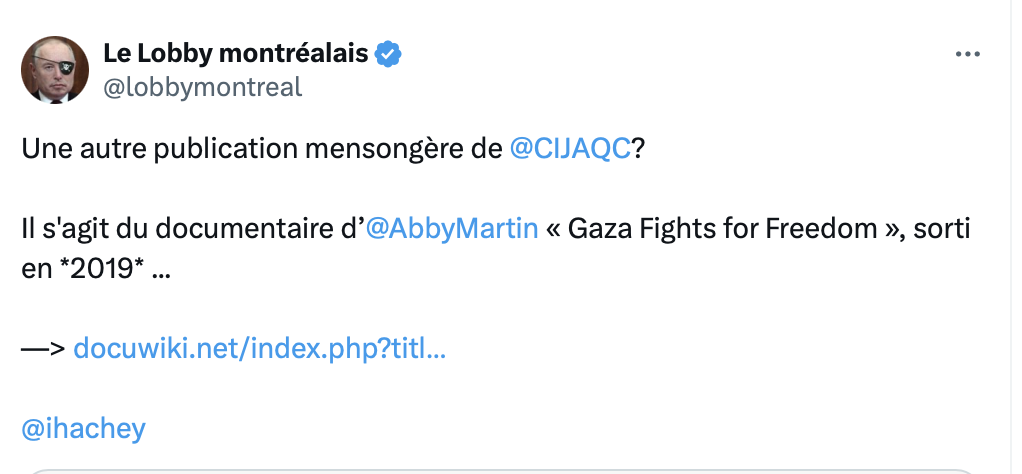The image size is (1022, 474).
Task: Open the three-dot more options menu
Action: (x=967, y=55)
